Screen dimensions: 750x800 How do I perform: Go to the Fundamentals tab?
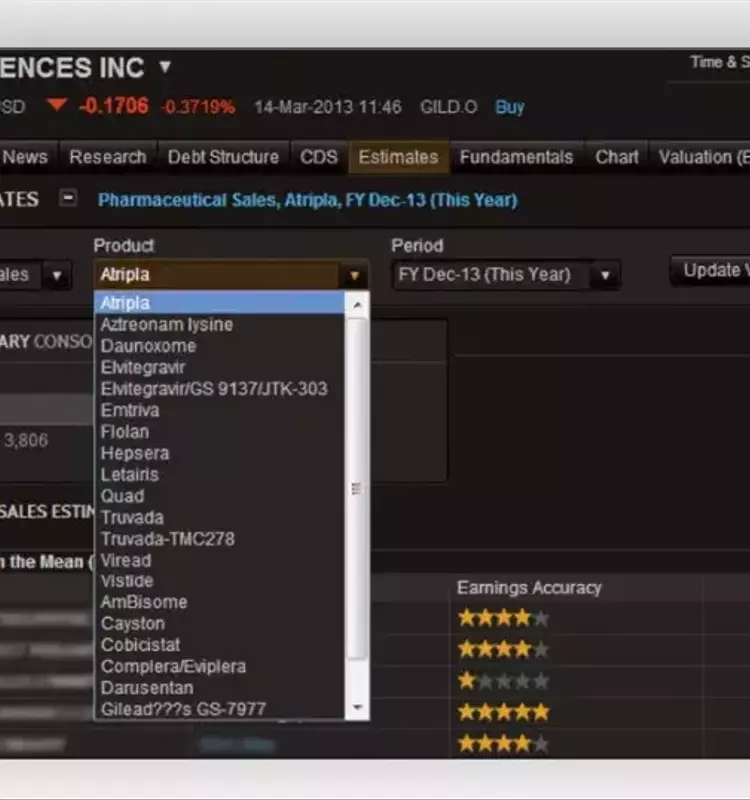tap(516, 157)
